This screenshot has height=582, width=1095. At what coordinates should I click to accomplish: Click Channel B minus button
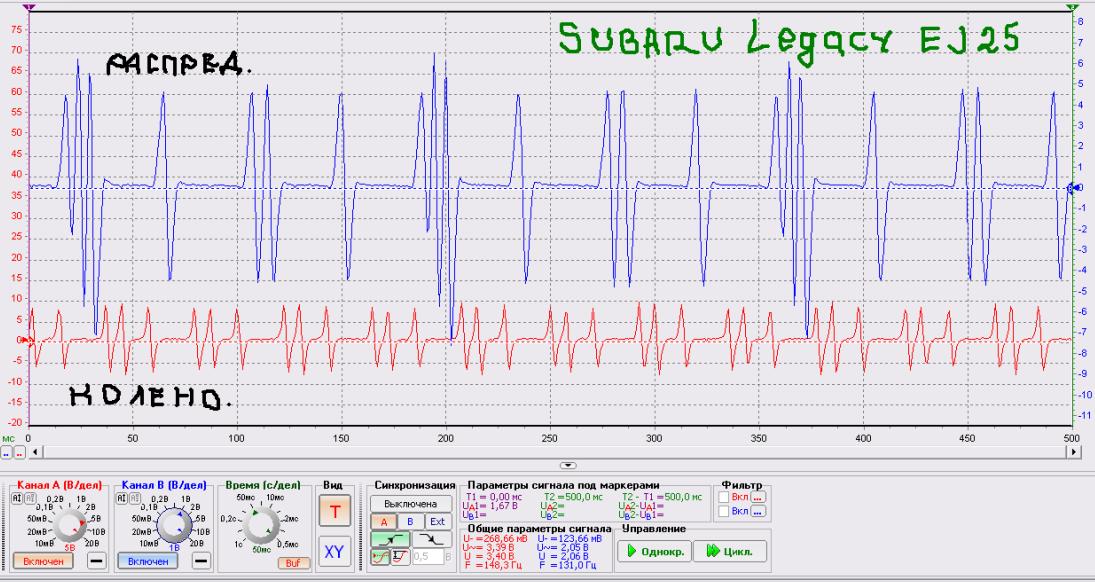[201, 562]
